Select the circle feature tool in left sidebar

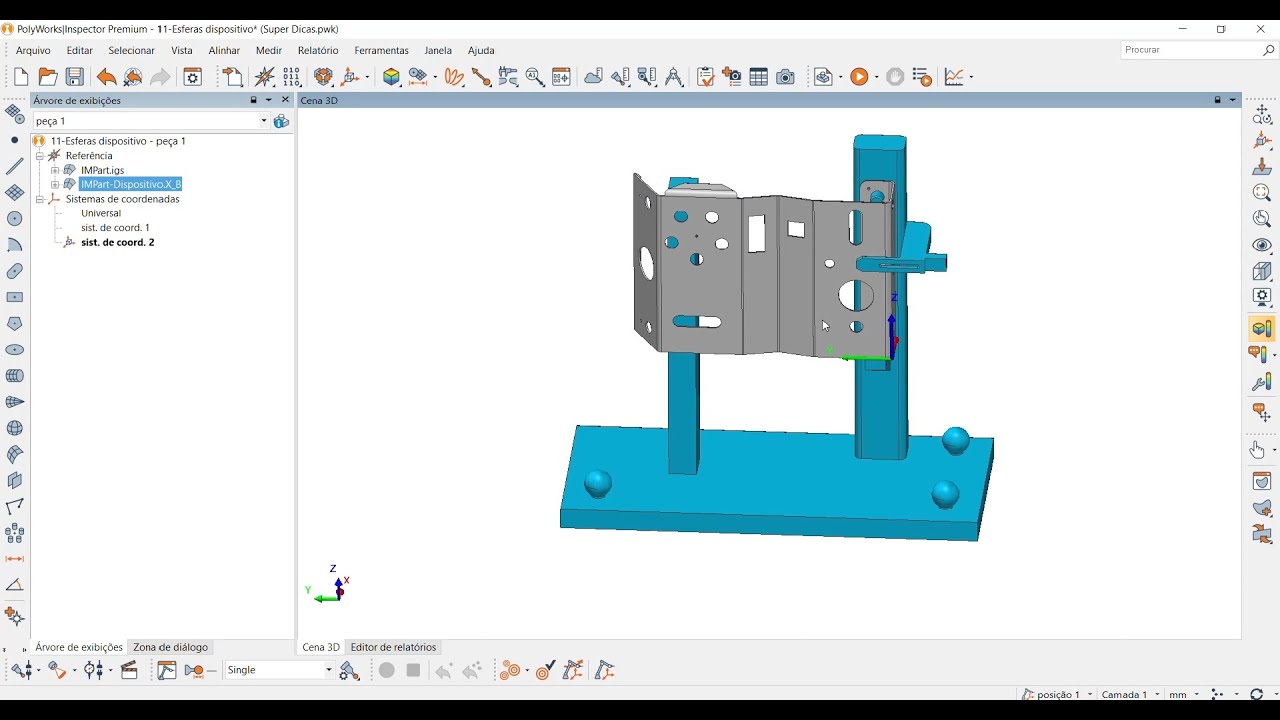tap(15, 219)
